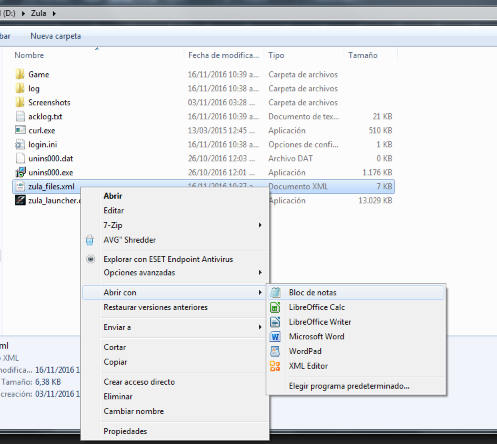Select Cambiar nombre menu entry
This screenshot has height=444, width=497.
(175, 411)
